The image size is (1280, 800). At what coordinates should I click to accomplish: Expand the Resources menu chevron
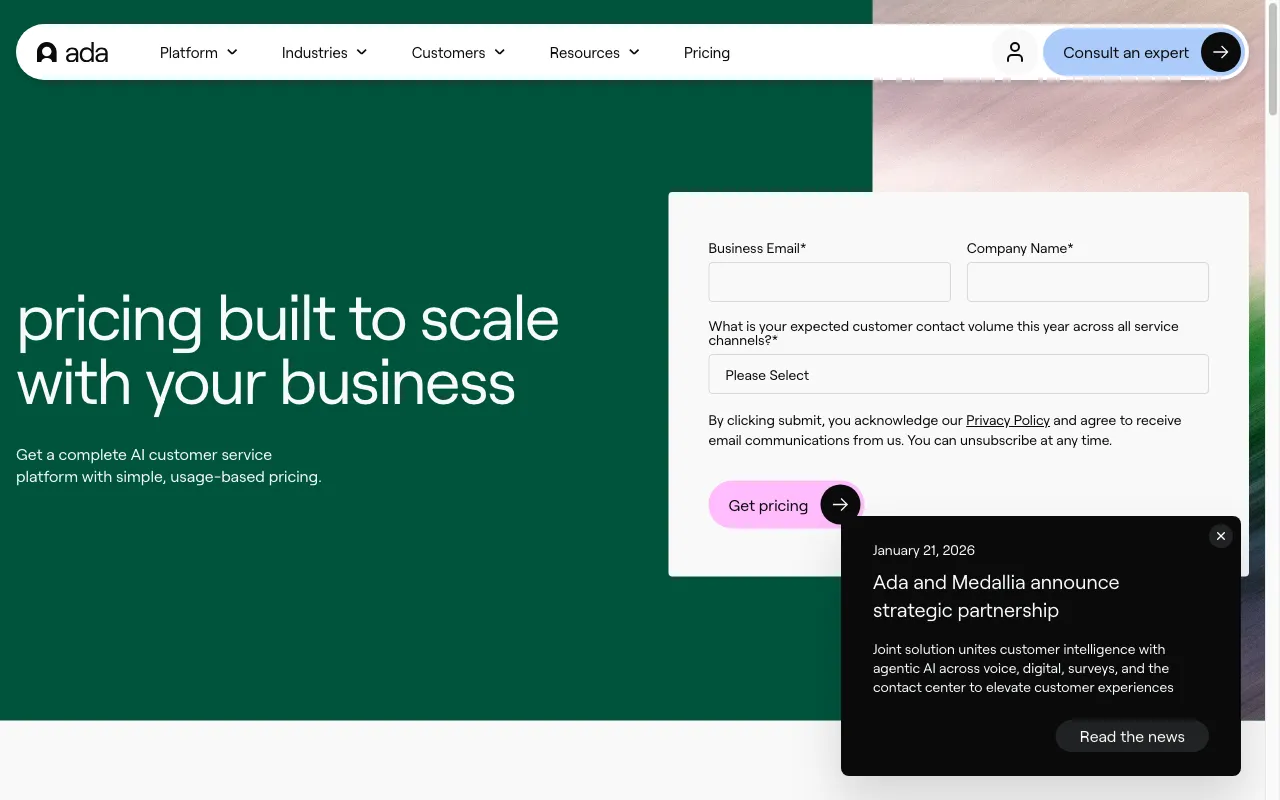pos(634,52)
